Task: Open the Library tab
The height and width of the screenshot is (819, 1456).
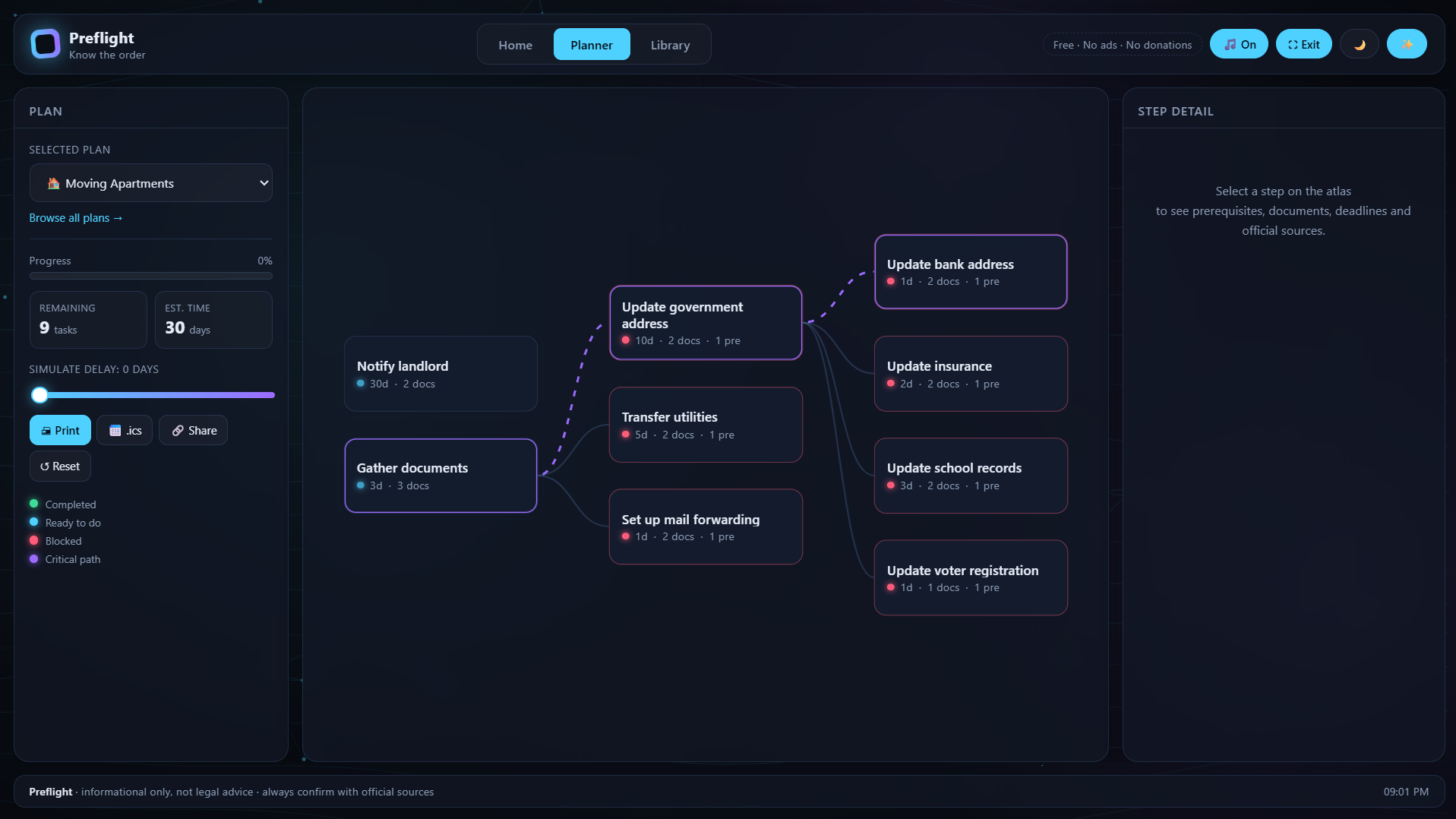Action: tap(670, 45)
